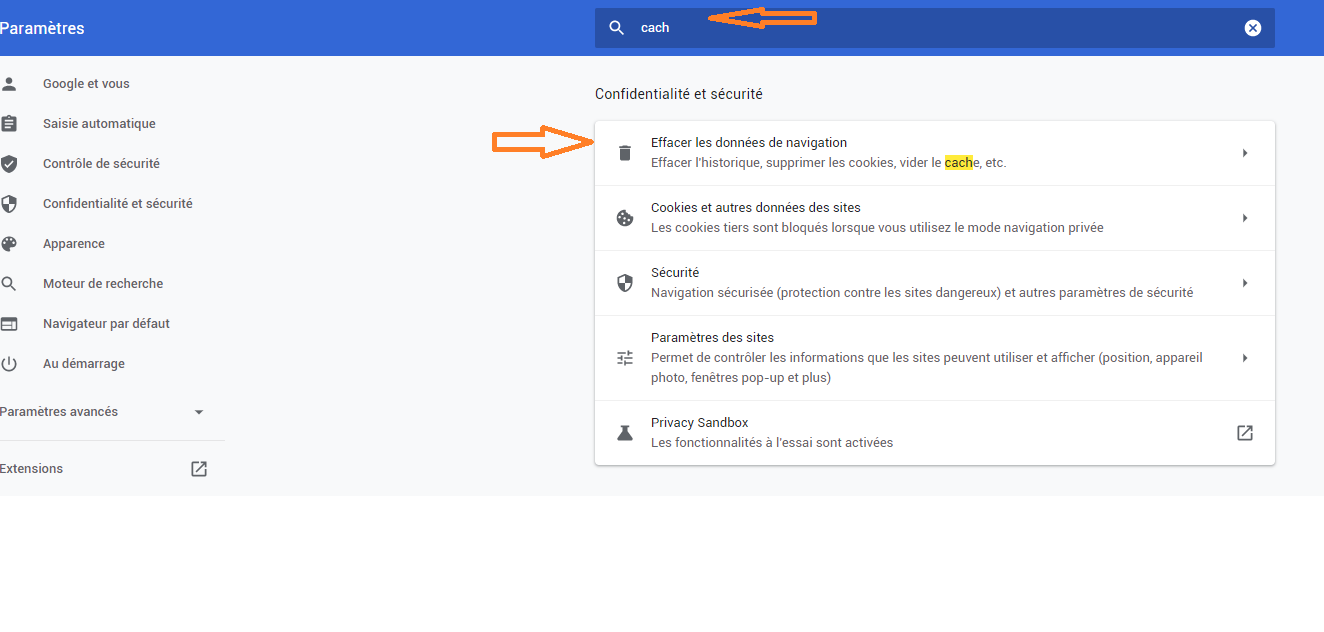Screen dimensions: 1324x632
Task: Click Paramètres des sites row title
Action: click(x=712, y=338)
